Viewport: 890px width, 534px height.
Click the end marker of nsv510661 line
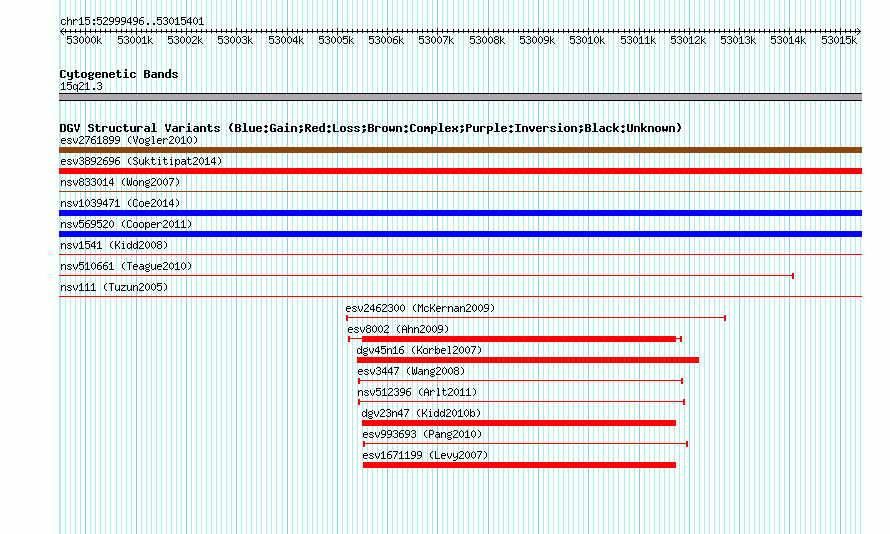coord(793,276)
